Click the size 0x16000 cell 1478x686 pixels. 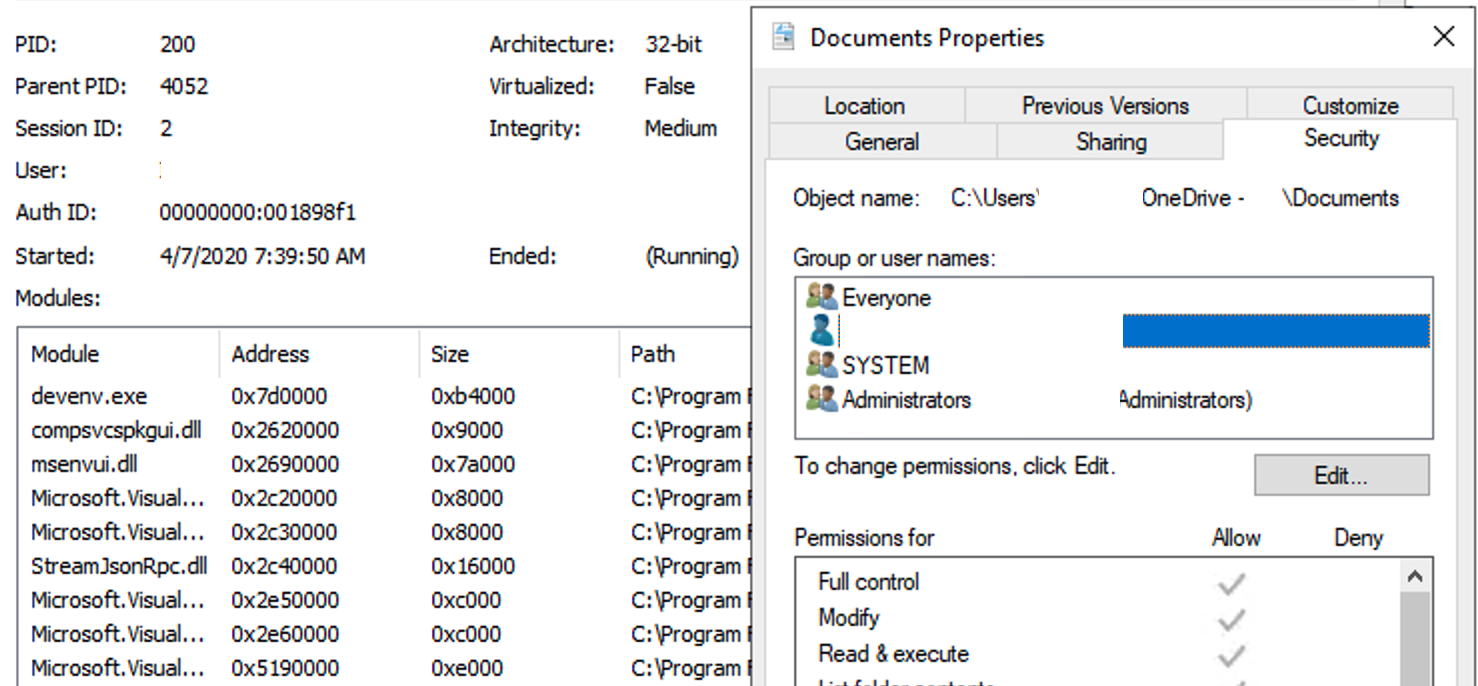pyautogui.click(x=473, y=566)
